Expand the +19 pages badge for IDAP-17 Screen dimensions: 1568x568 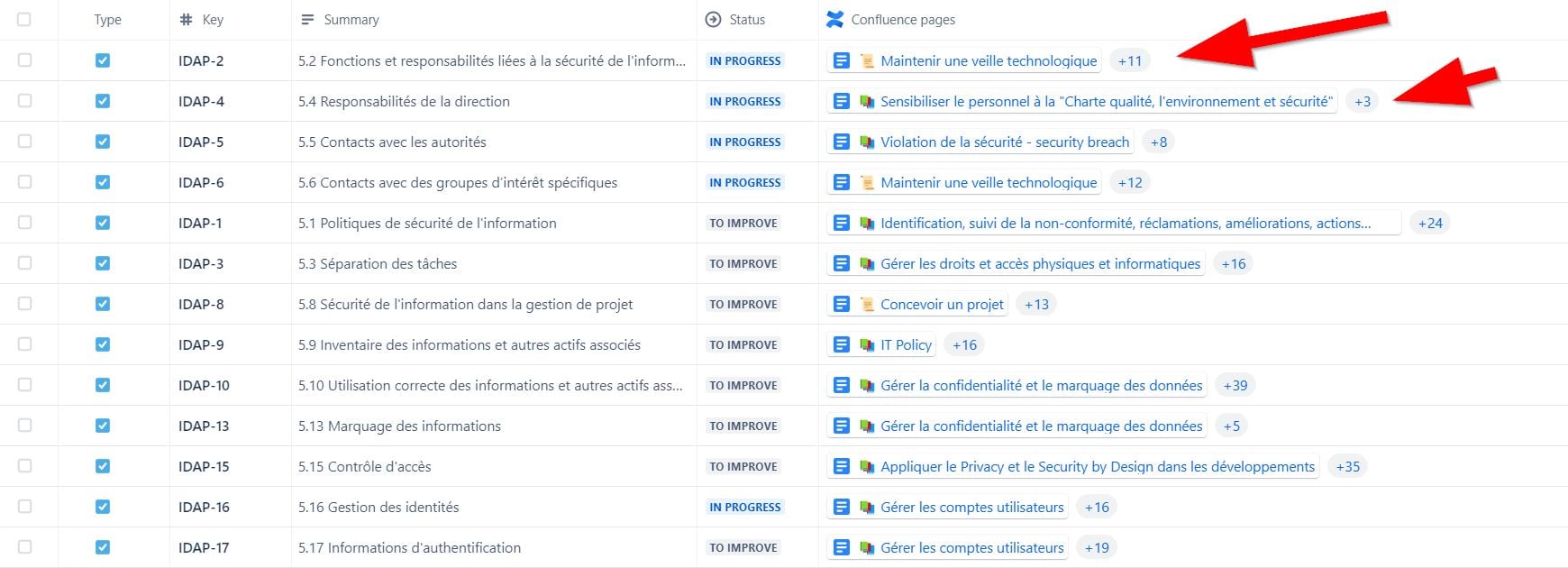(1097, 547)
